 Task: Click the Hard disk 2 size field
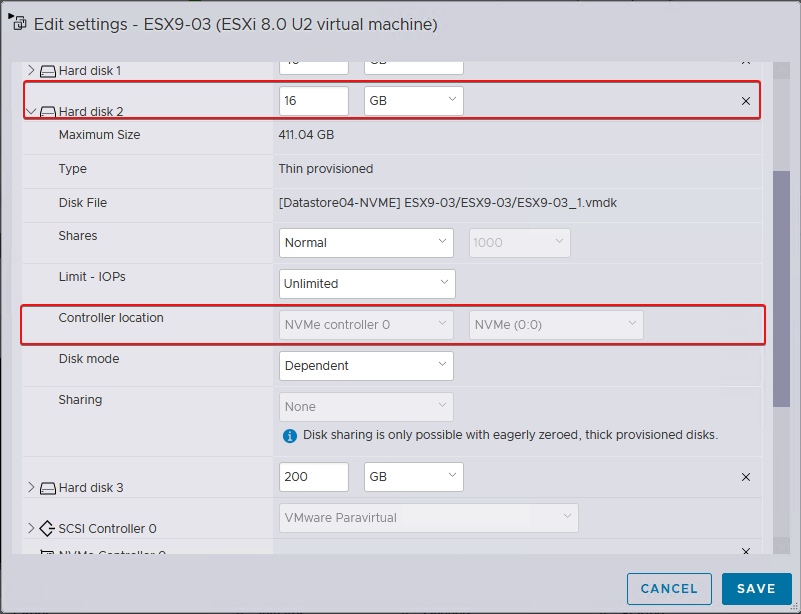point(313,101)
